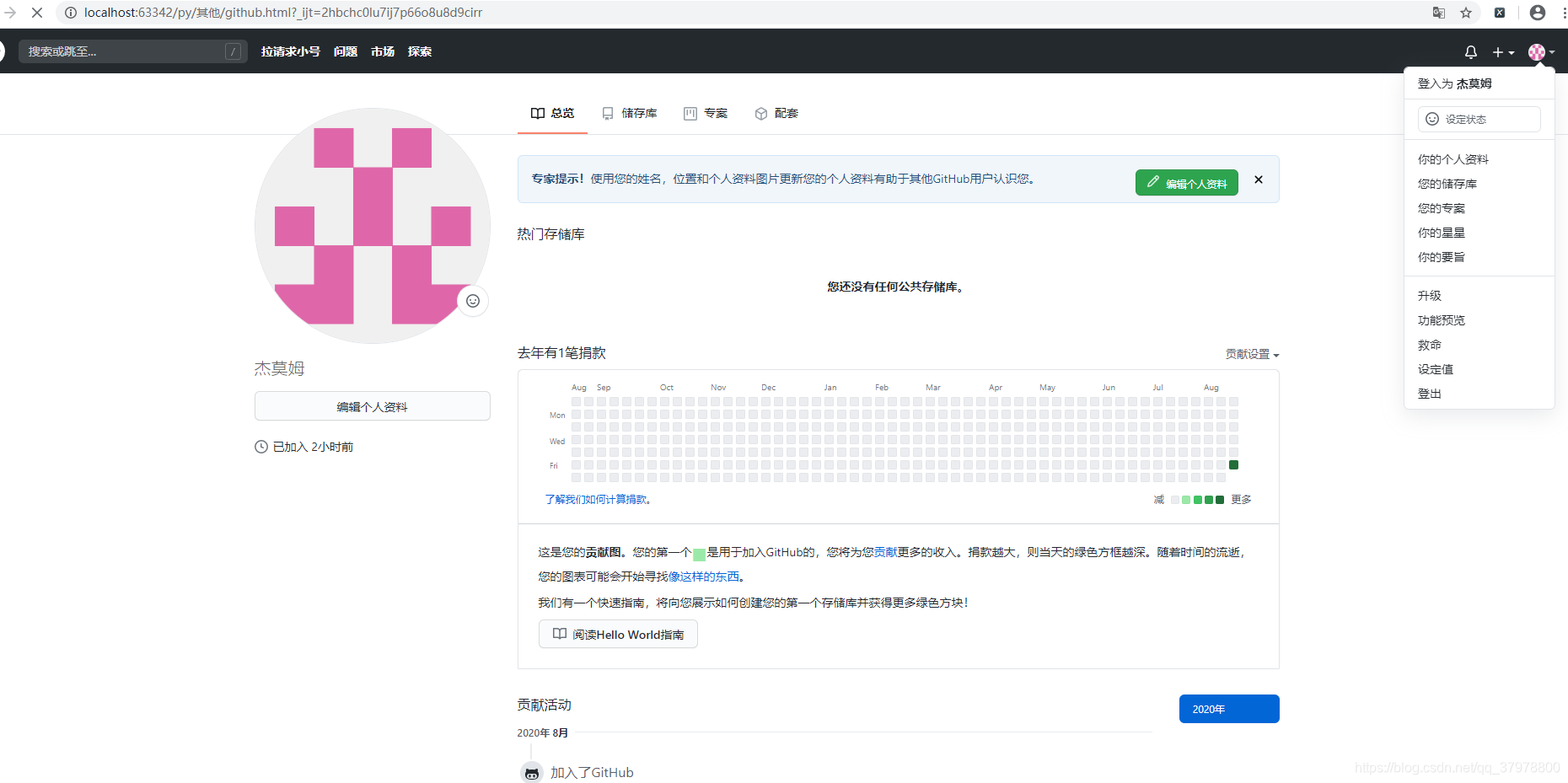This screenshot has width=1568, height=783.
Task: Click the Octocat icon beside 加入了GitHub
Action: pyautogui.click(x=531, y=772)
